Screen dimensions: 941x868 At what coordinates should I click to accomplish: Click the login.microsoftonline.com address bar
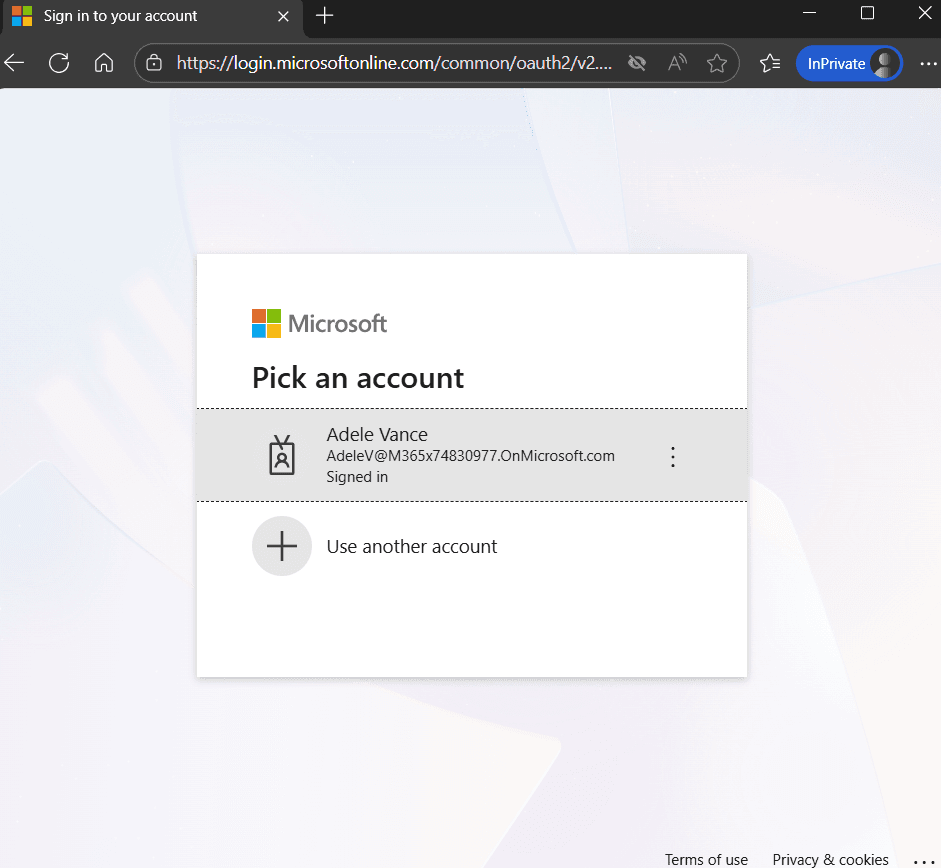[390, 63]
